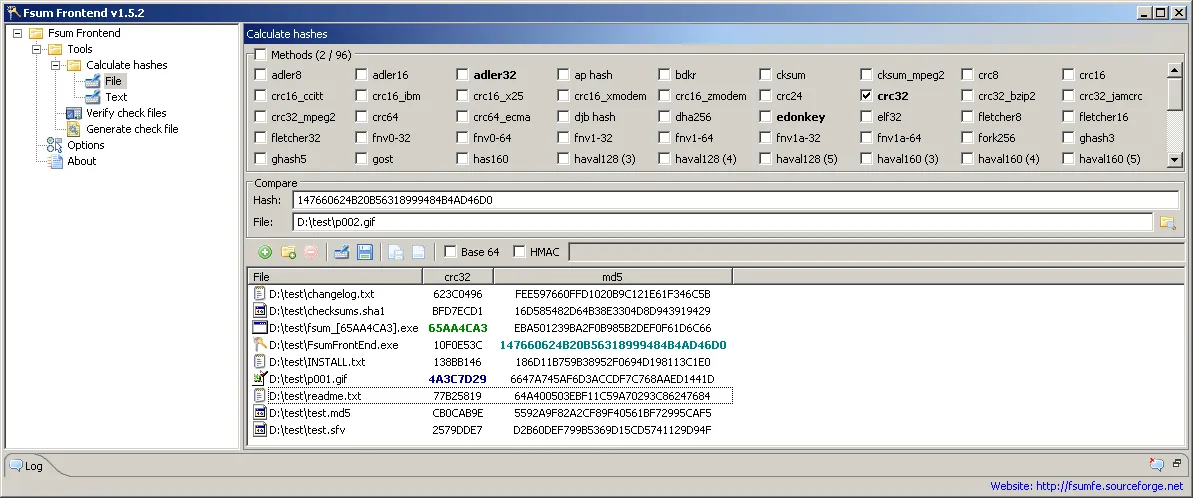This screenshot has width=1193, height=498.
Task: Open the Options icon in the tree
Action: coord(55,145)
